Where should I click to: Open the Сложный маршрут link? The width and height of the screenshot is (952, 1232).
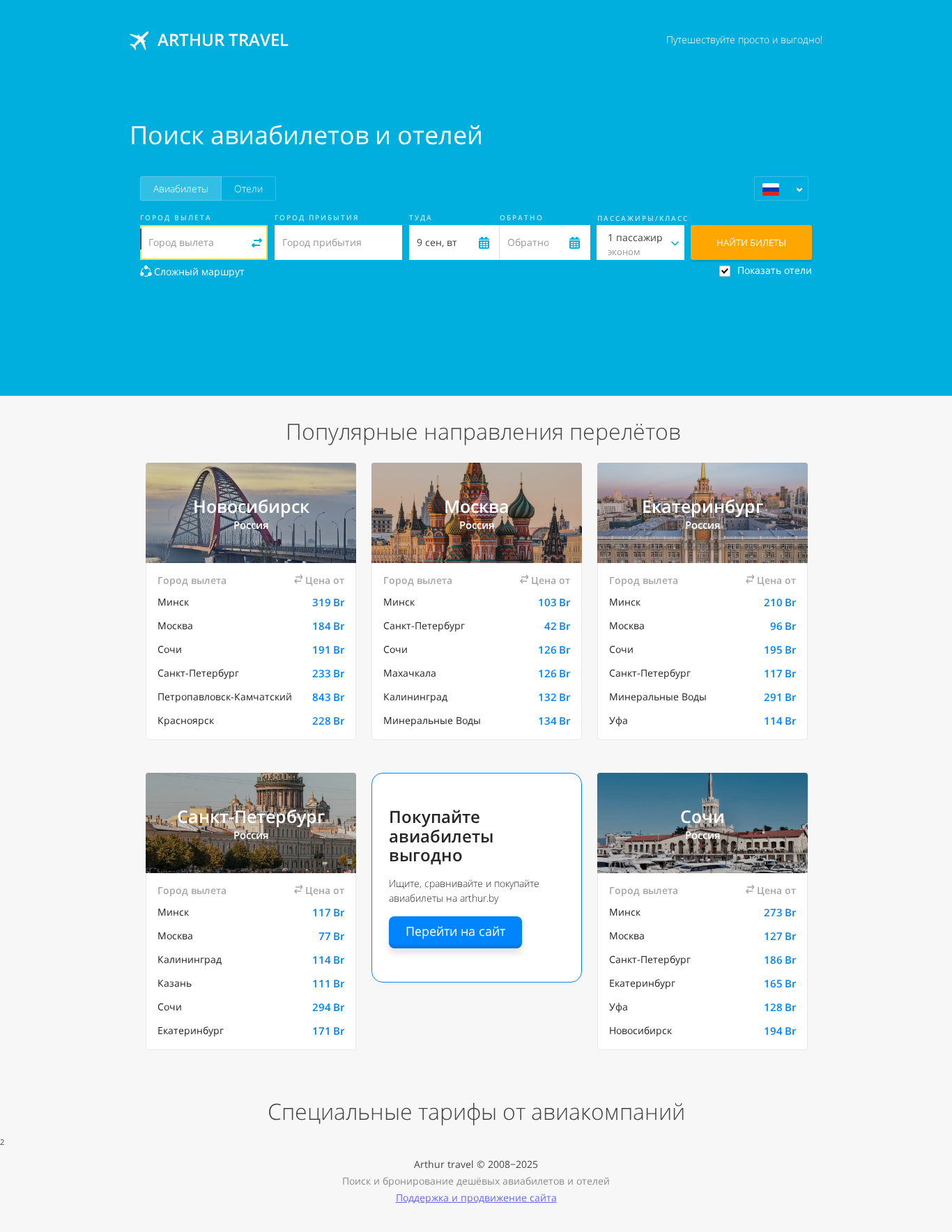tap(199, 272)
